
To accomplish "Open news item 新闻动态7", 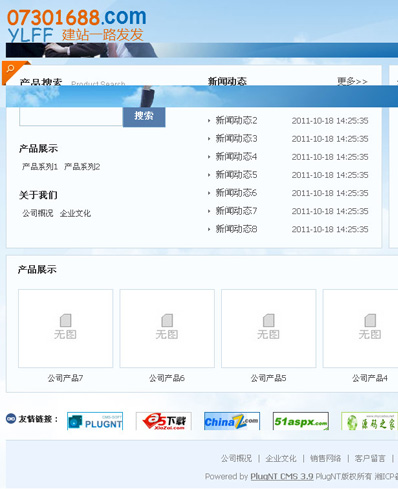I will point(236,211).
